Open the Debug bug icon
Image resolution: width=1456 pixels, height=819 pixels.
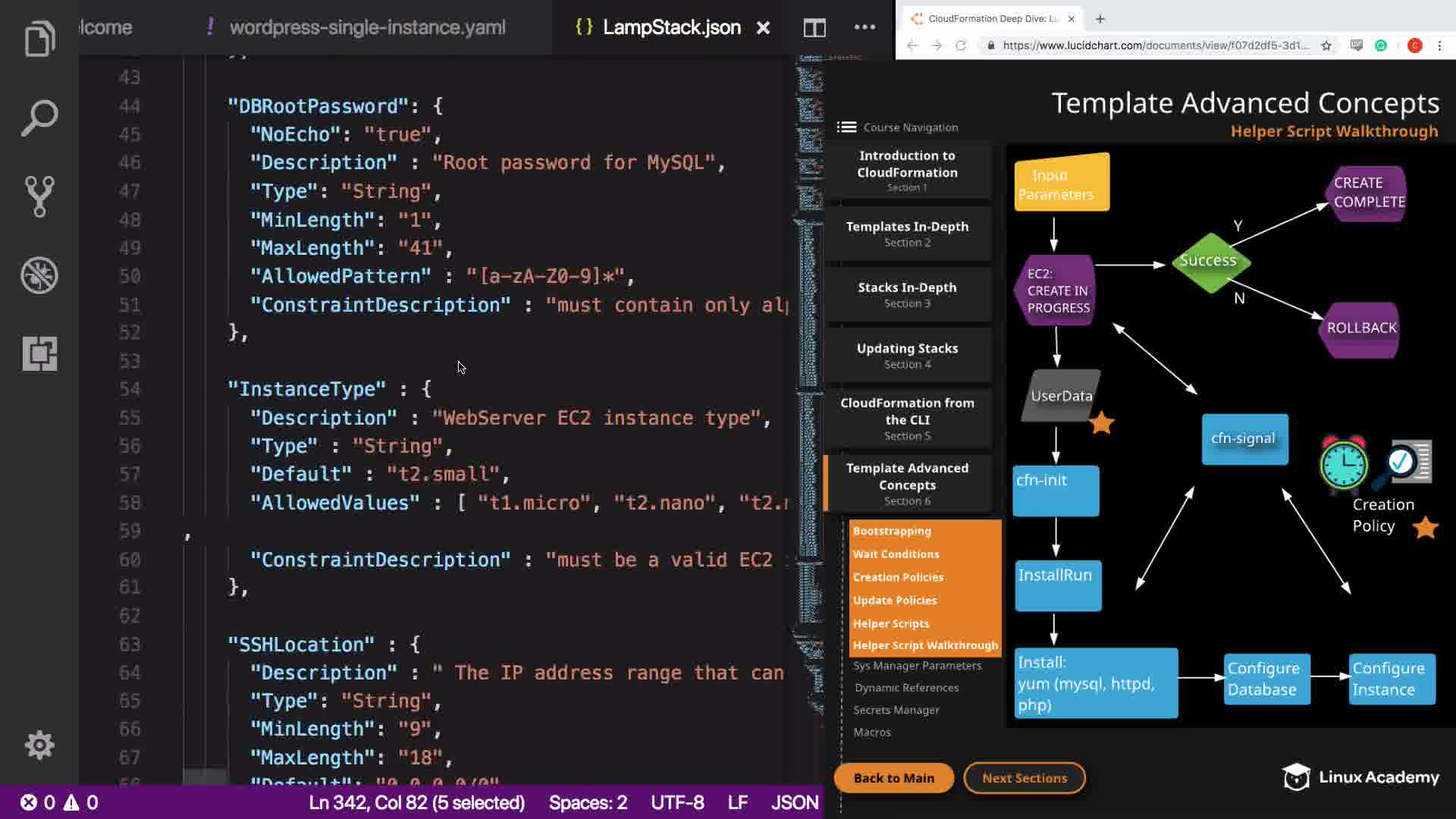[39, 275]
